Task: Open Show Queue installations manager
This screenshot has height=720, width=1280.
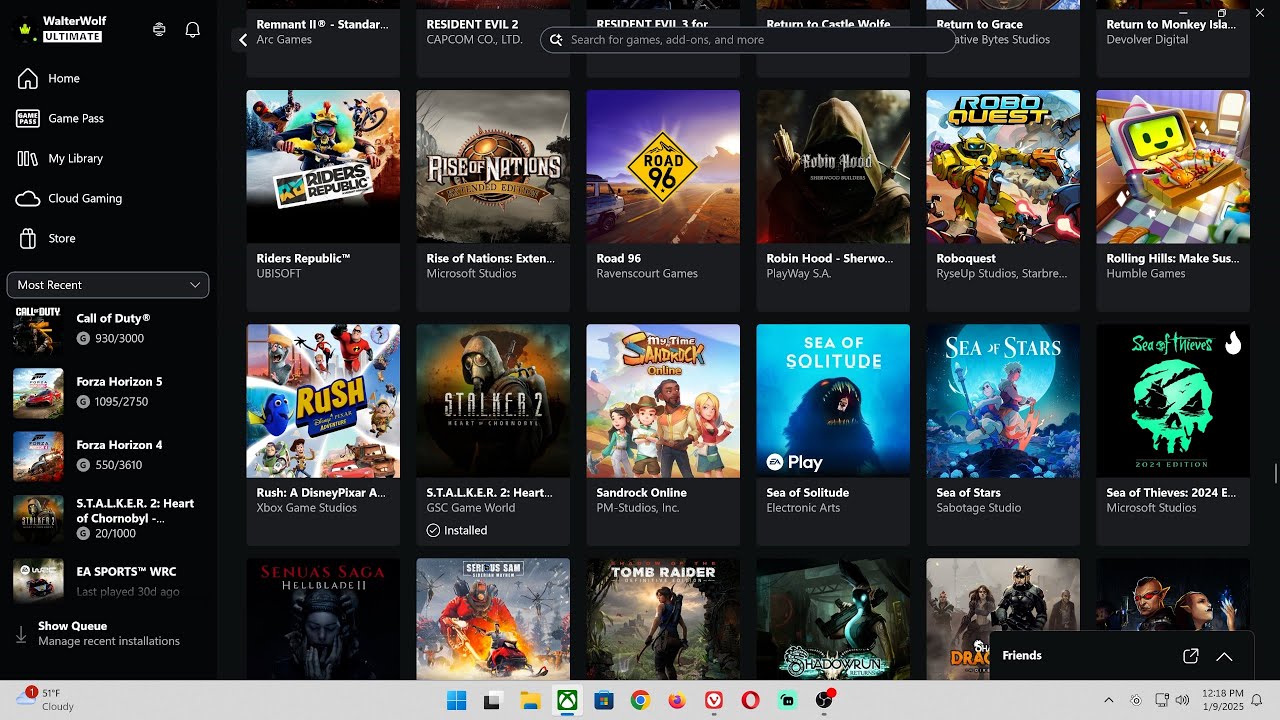Action: 108,633
